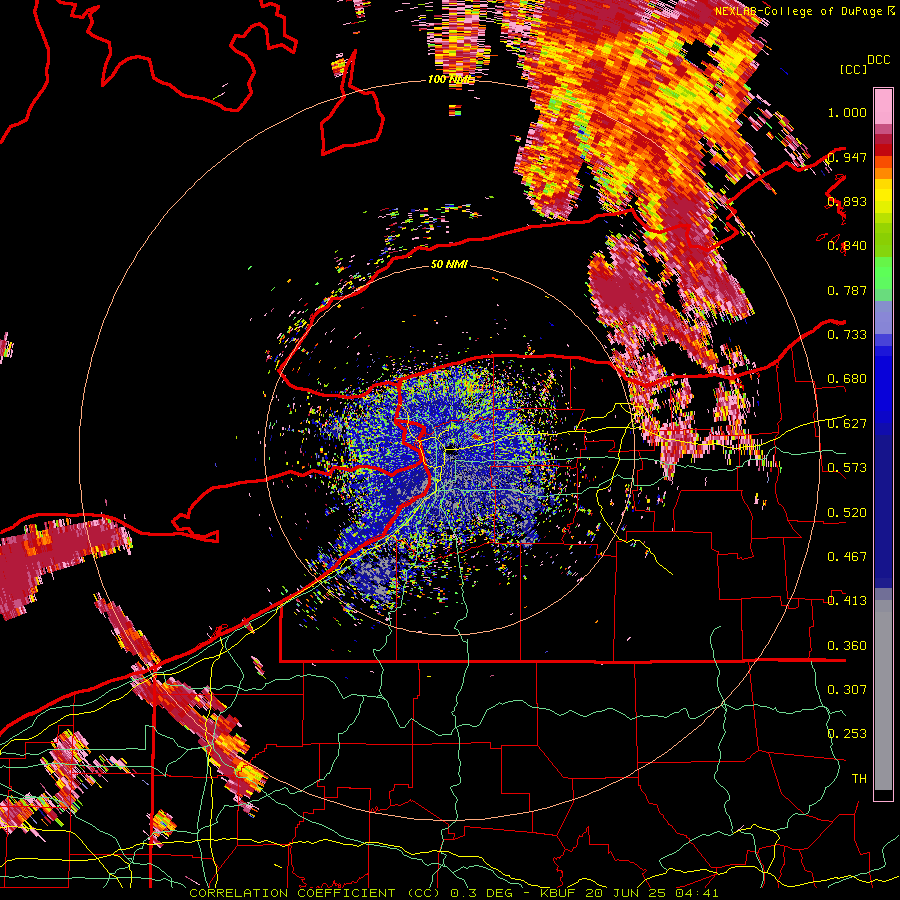Select the 0.413 legend value

847,600
